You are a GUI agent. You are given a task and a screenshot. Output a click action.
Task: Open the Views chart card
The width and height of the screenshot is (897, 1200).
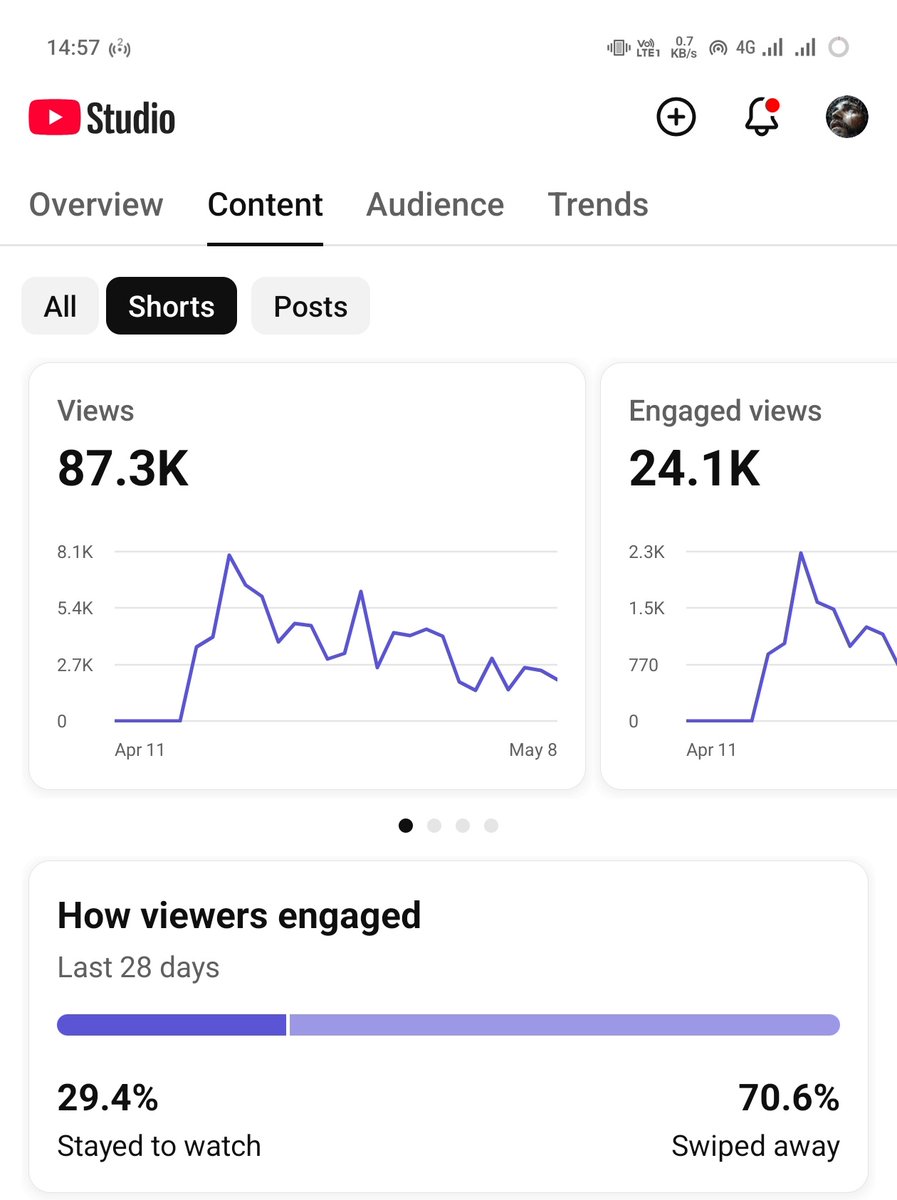pyautogui.click(x=307, y=576)
